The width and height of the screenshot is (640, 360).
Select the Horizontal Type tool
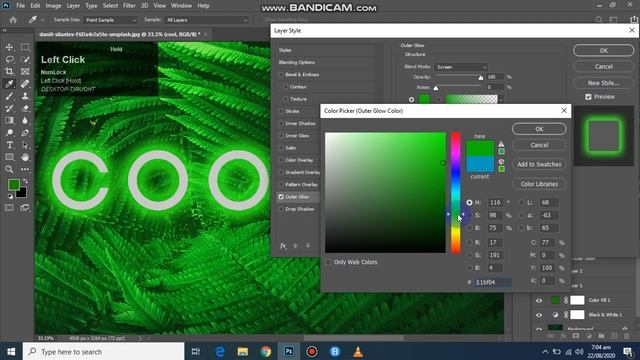(9, 145)
